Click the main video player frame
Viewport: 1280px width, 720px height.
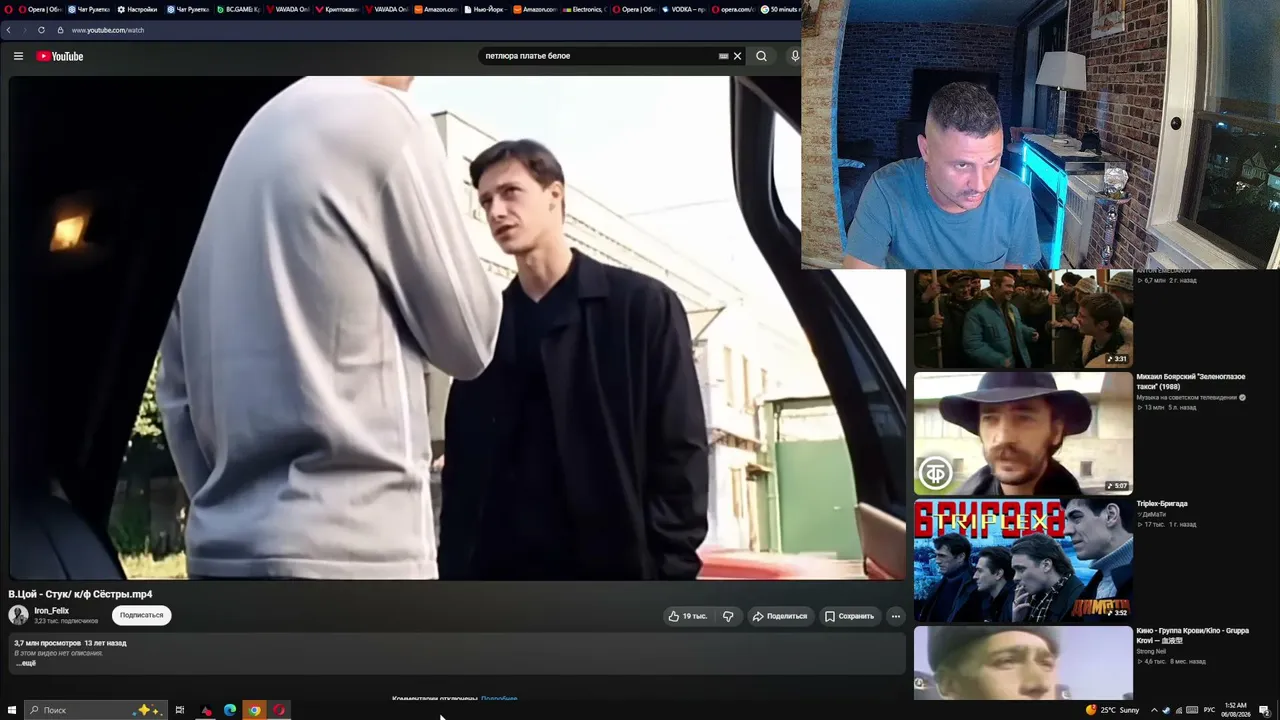pyautogui.click(x=457, y=327)
